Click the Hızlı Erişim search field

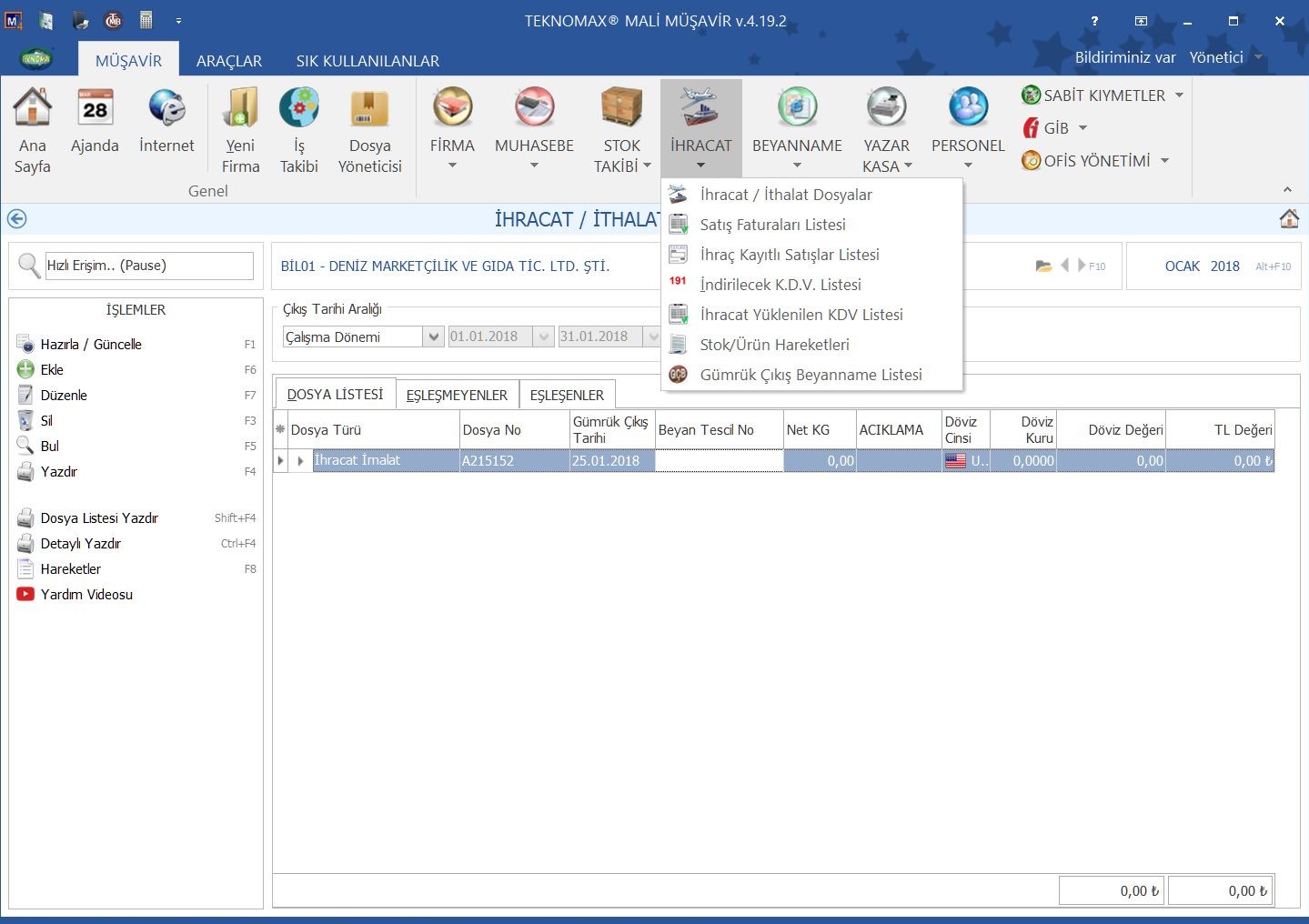pyautogui.click(x=148, y=266)
